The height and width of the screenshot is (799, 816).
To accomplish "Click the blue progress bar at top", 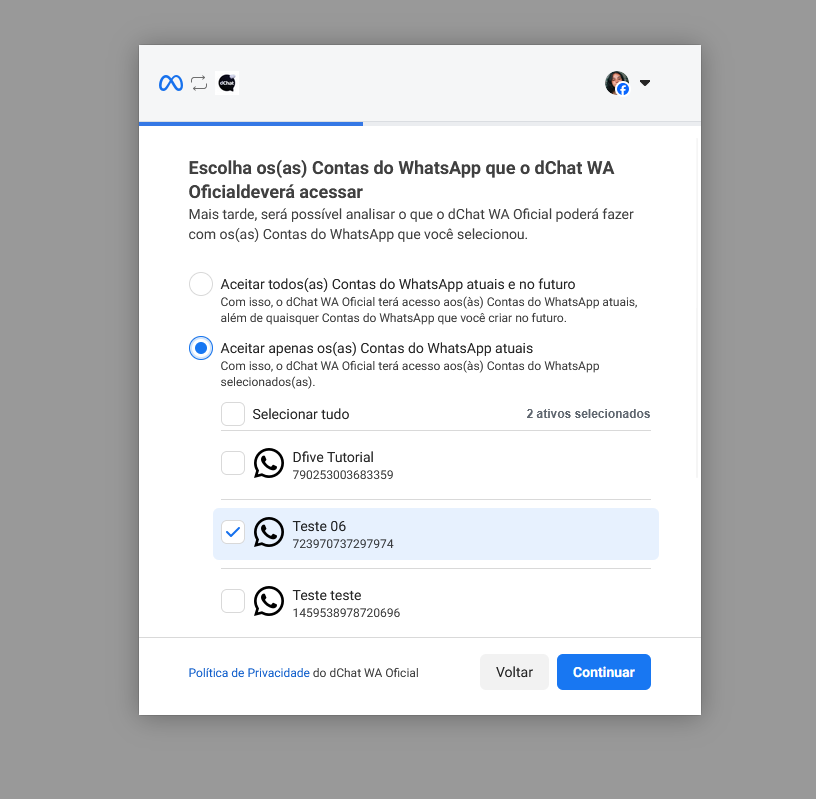I will click(x=251, y=124).
